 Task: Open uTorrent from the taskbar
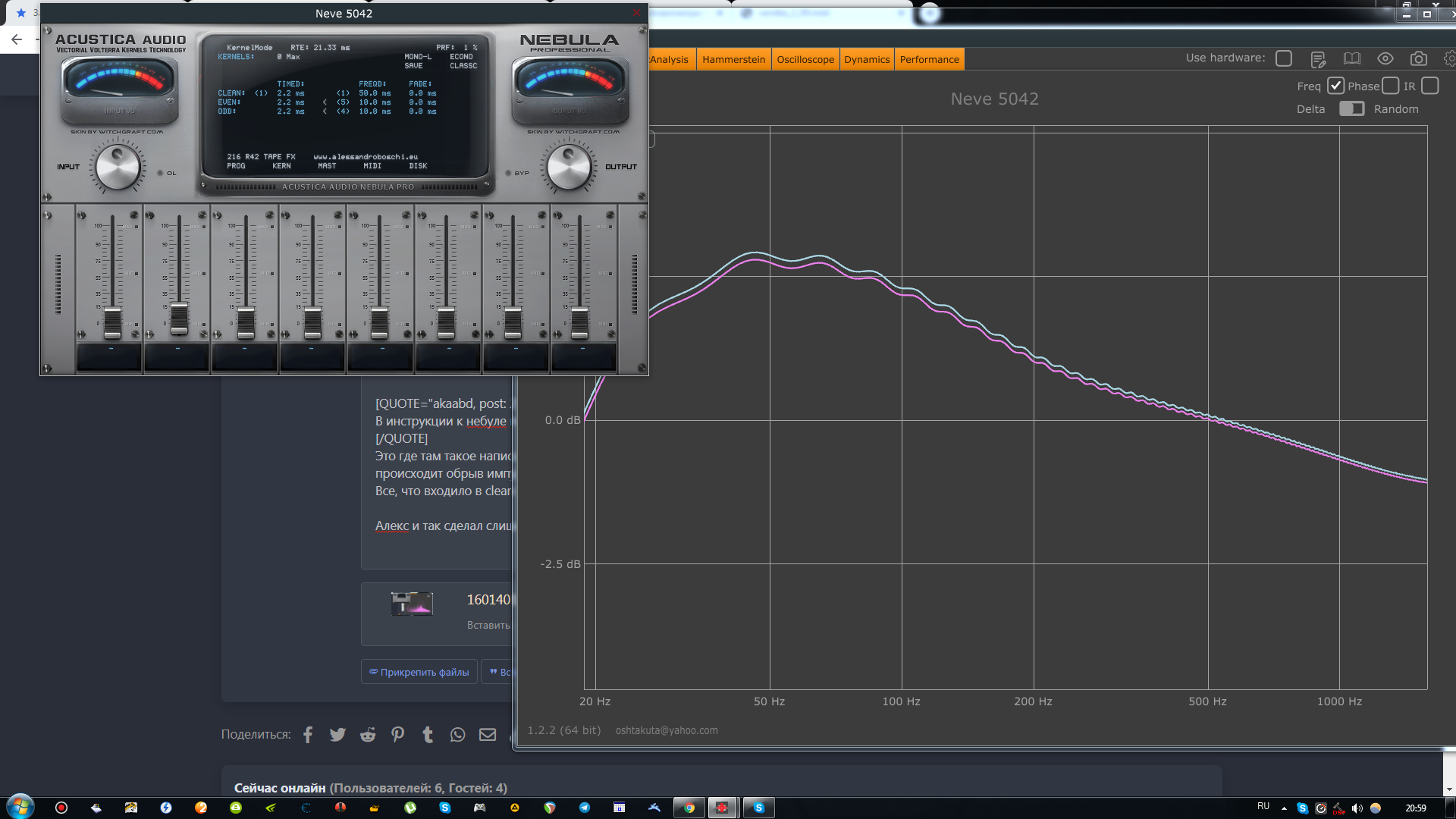point(409,808)
